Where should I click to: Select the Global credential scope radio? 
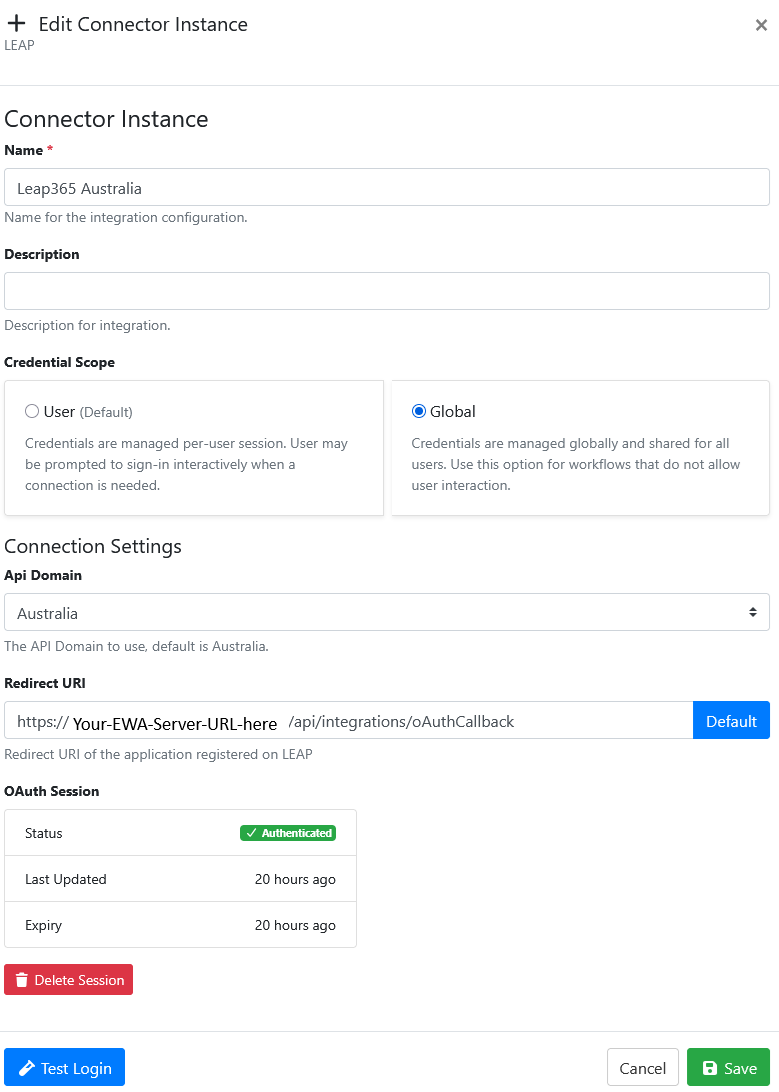418,412
